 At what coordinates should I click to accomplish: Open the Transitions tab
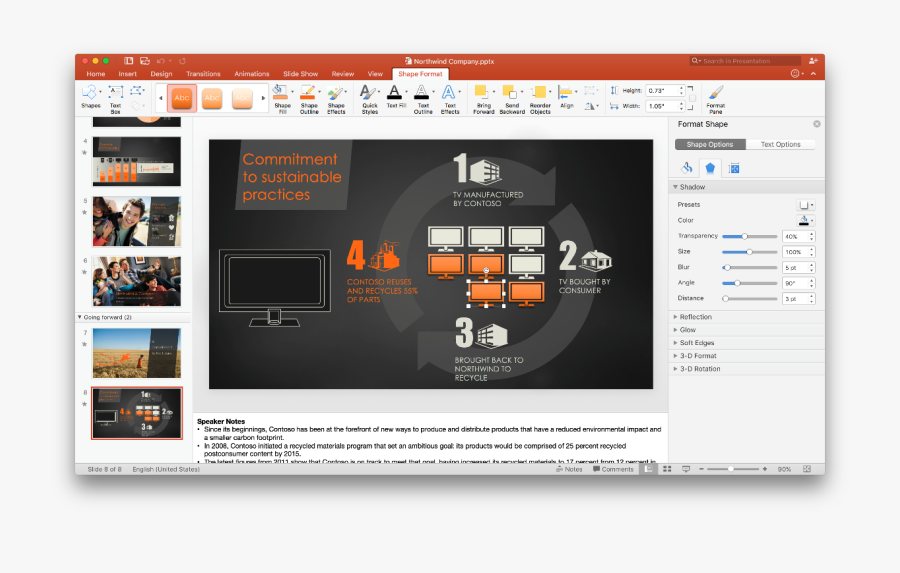point(203,74)
